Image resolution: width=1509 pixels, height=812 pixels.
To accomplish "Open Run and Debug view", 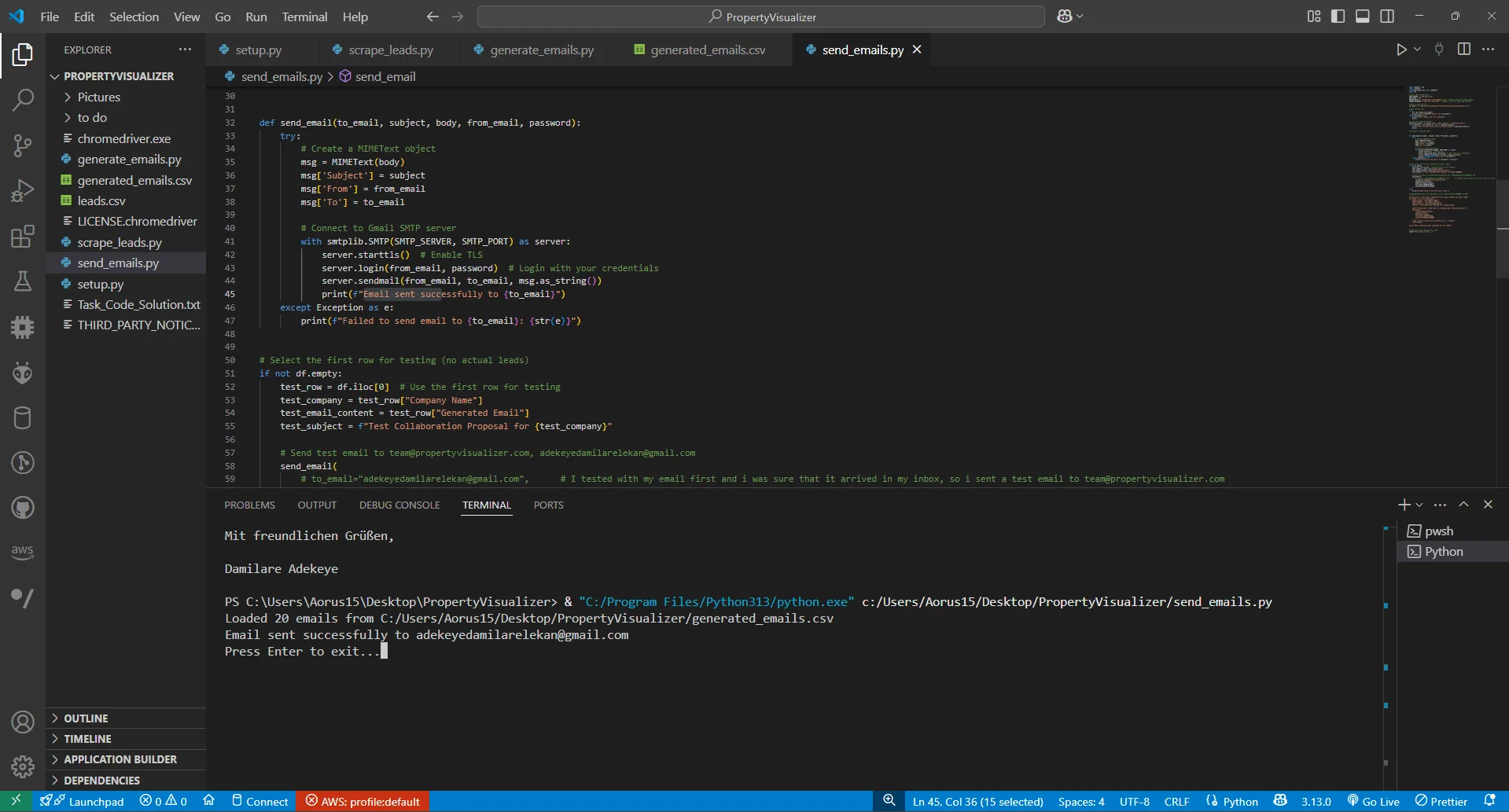I will [x=23, y=191].
